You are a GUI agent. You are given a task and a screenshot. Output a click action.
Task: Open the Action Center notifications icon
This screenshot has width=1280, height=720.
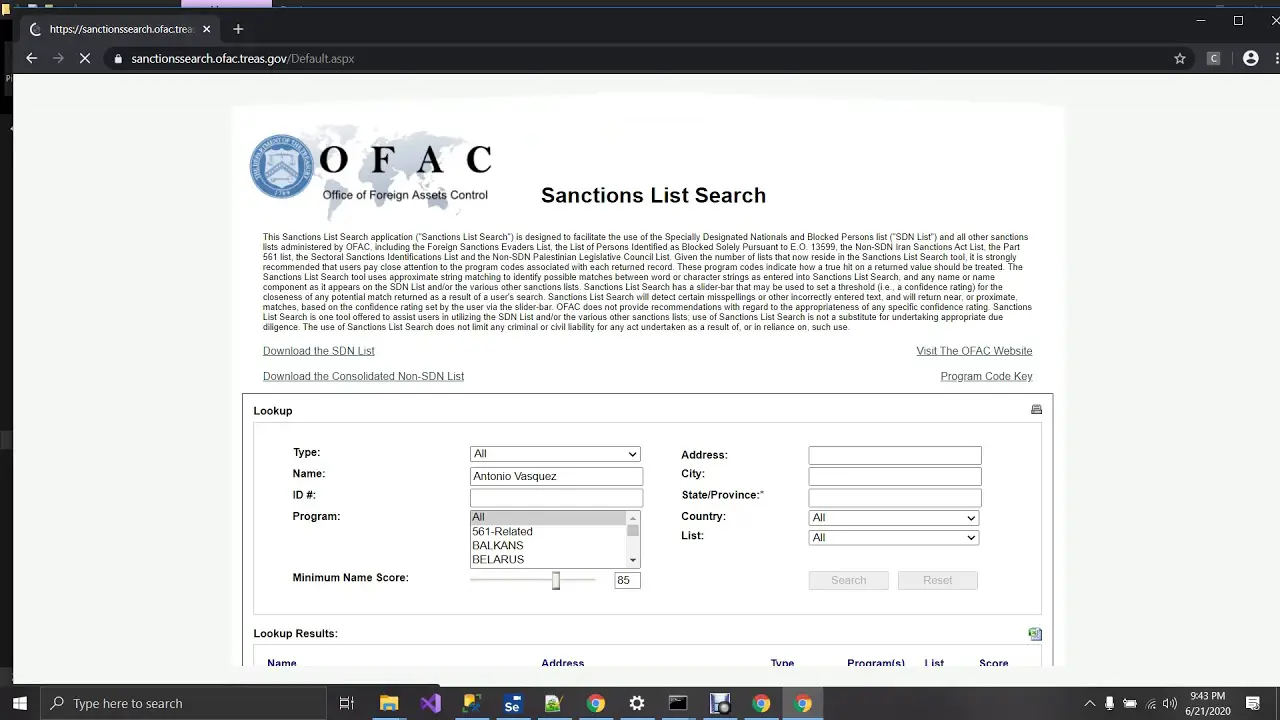[1253, 703]
